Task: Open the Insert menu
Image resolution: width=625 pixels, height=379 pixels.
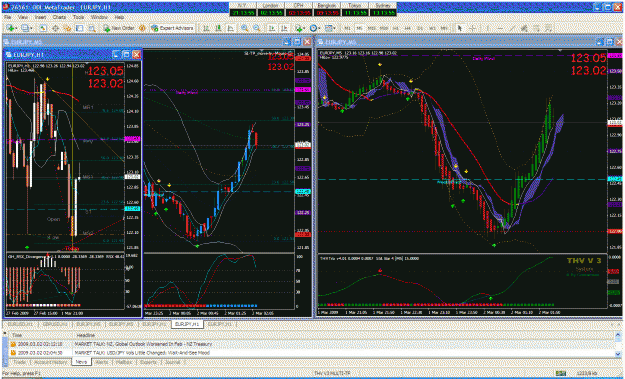Action: click(40, 18)
